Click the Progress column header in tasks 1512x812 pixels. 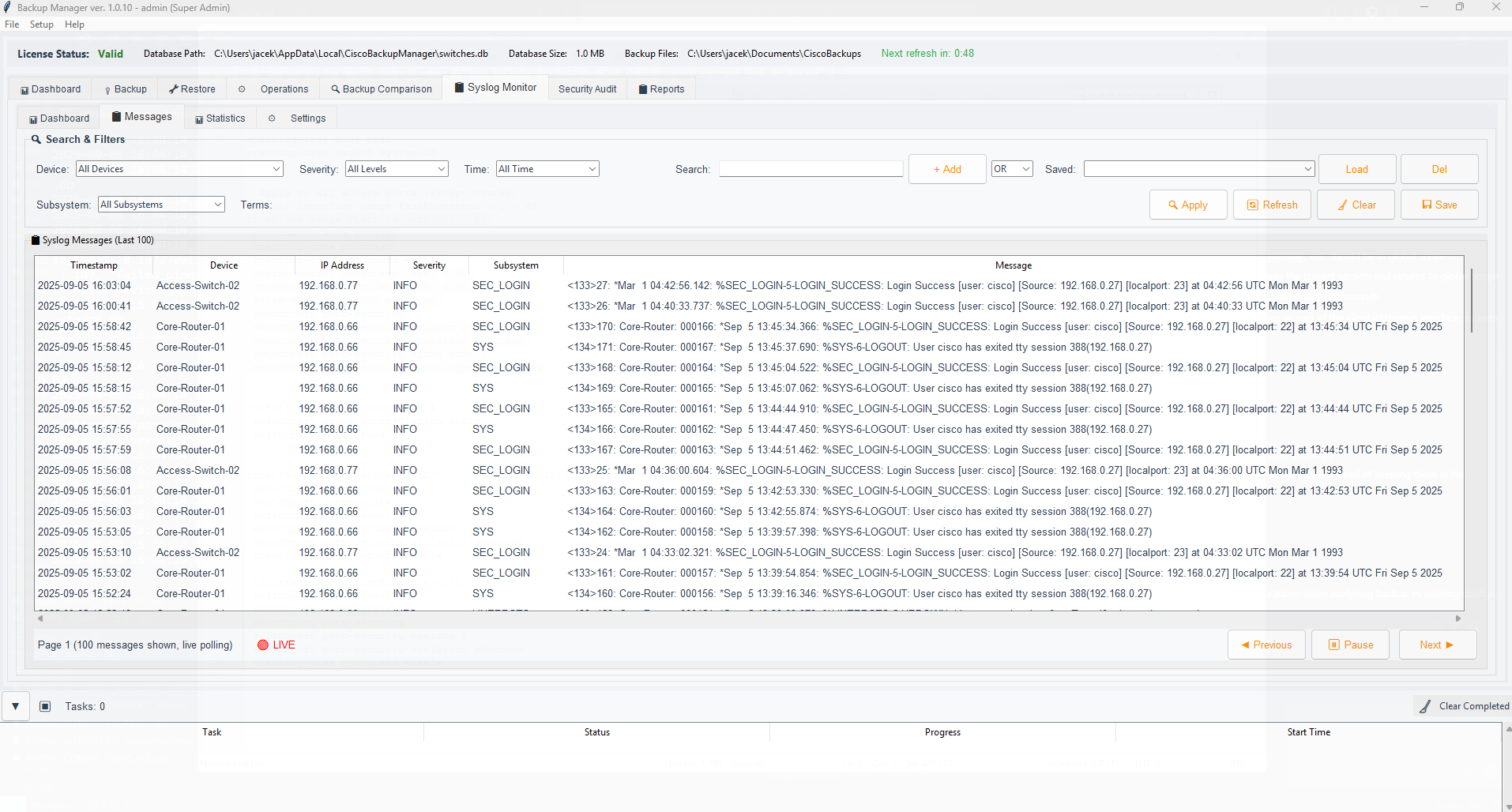[942, 732]
